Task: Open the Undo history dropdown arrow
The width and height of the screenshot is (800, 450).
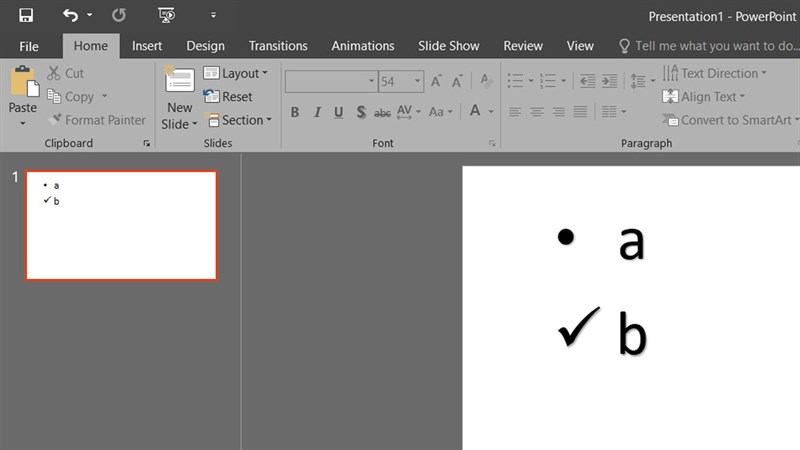Action: pyautogui.click(x=90, y=15)
